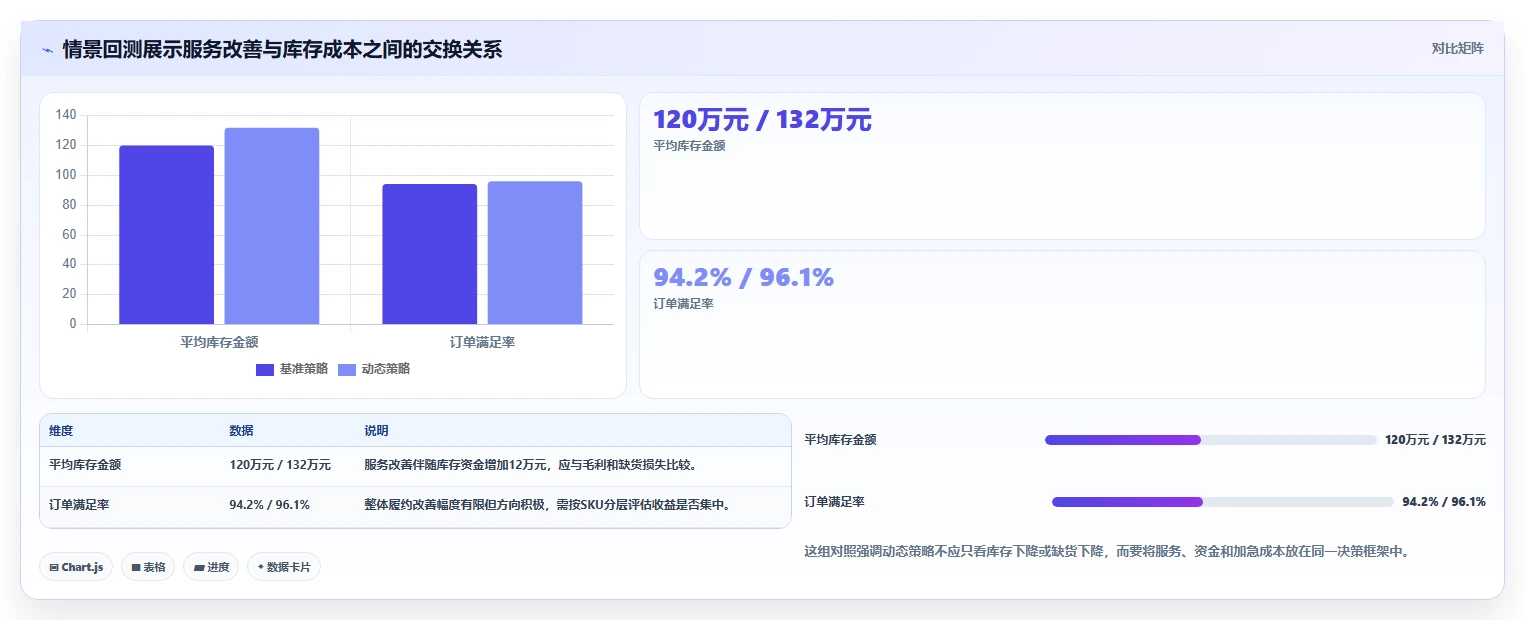1525x620 pixels.
Task: Click the 订单满足率 progress bar
Action: [1223, 502]
